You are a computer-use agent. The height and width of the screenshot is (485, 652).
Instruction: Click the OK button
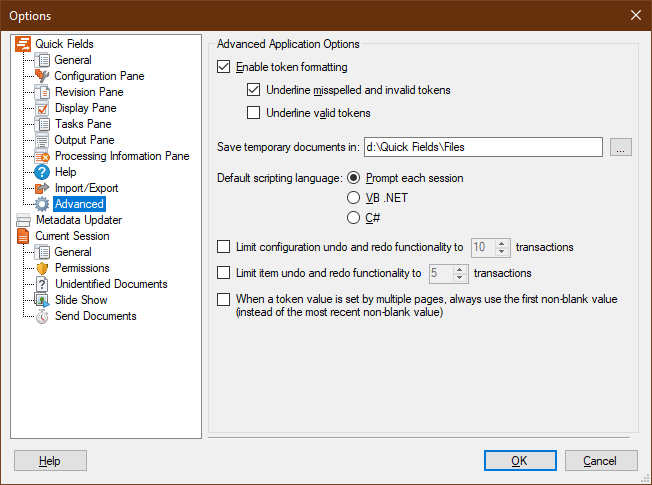[520, 461]
